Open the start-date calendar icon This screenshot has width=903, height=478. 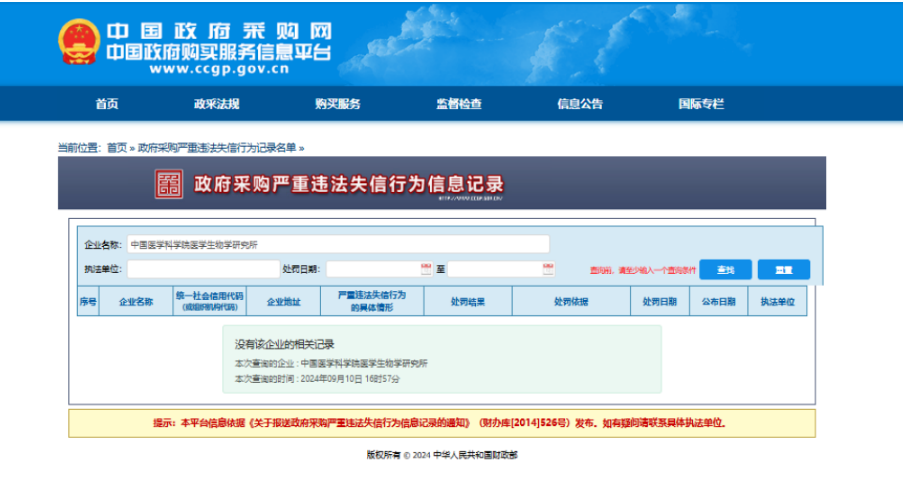click(x=426, y=269)
